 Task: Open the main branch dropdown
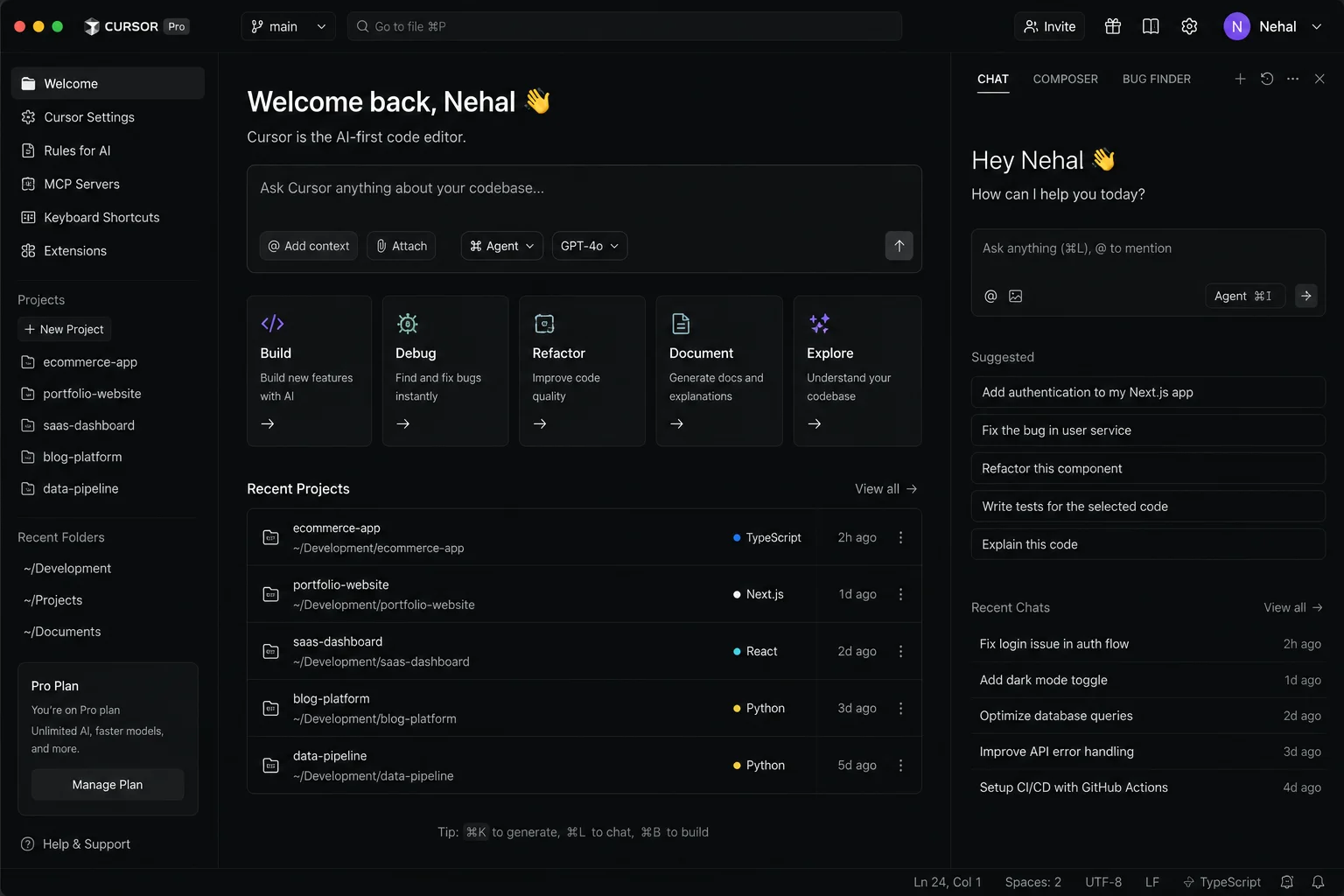[288, 26]
